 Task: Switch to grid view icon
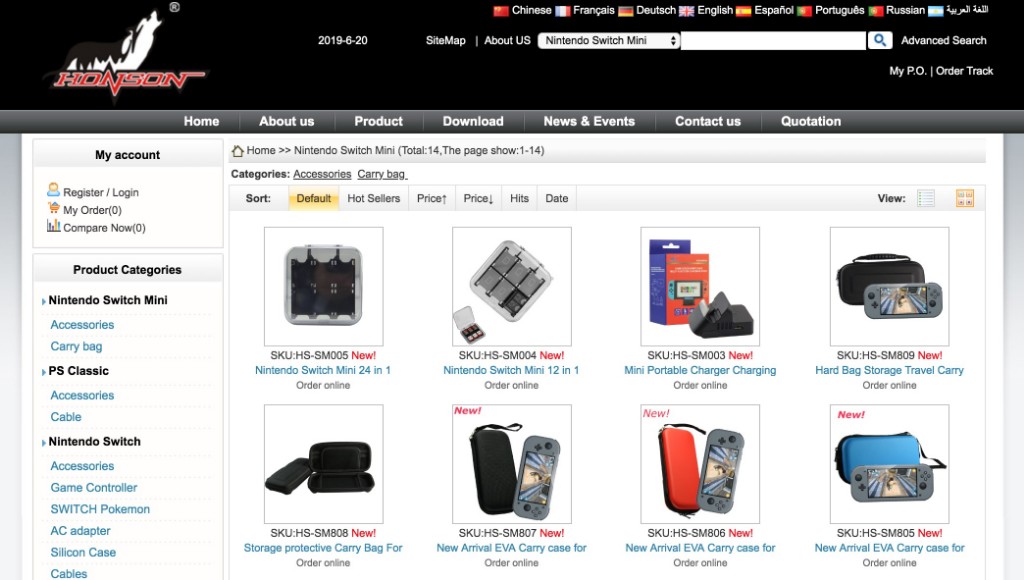pos(965,198)
